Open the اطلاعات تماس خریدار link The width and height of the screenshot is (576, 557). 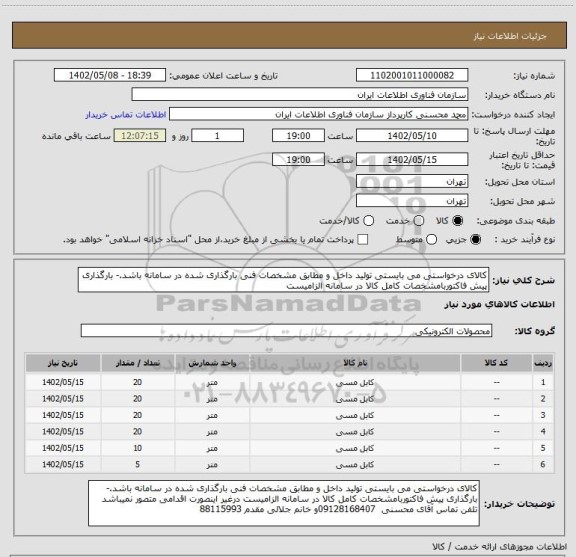(126, 115)
